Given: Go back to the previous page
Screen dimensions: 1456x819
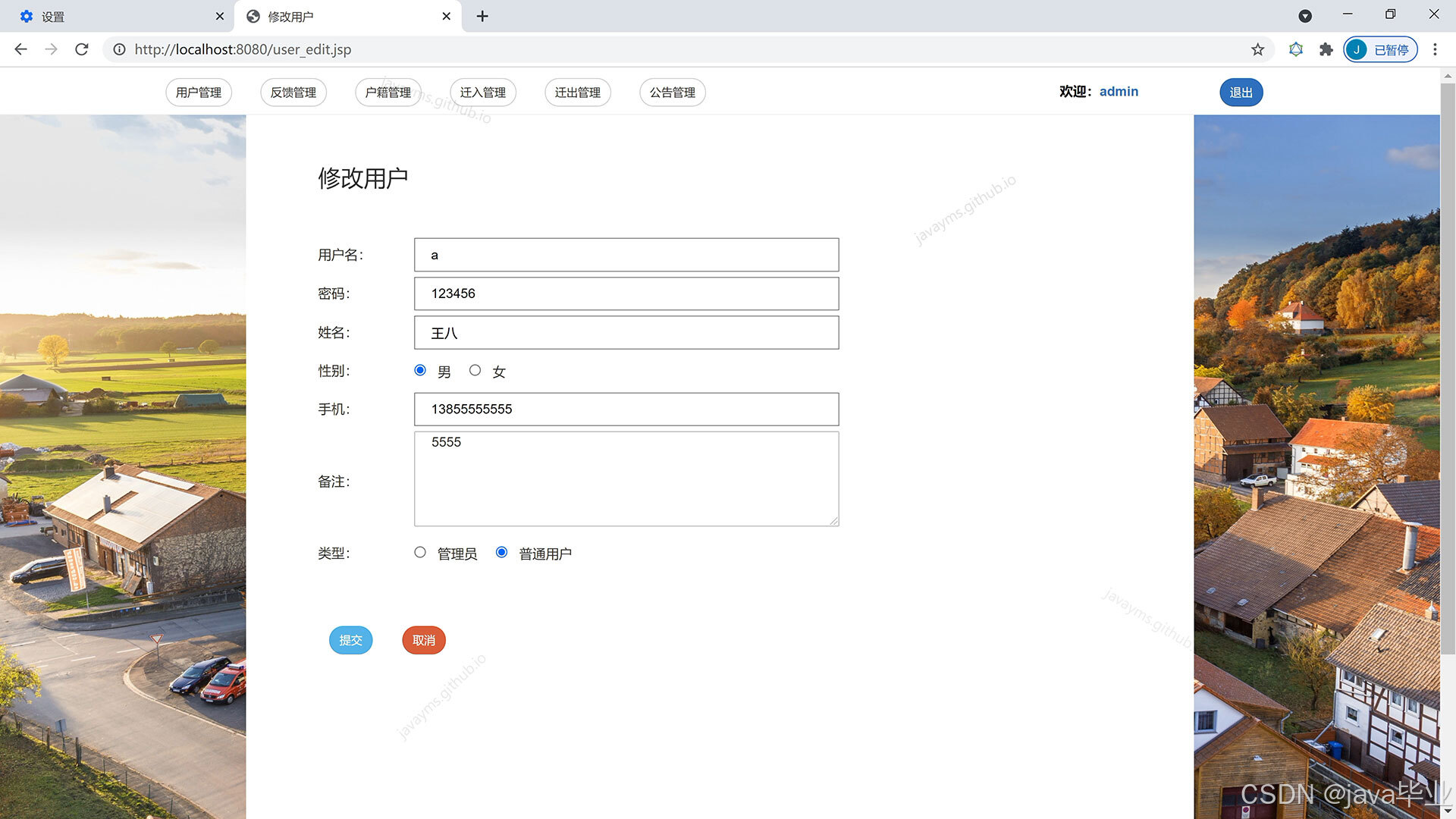Looking at the screenshot, I should [x=20, y=49].
